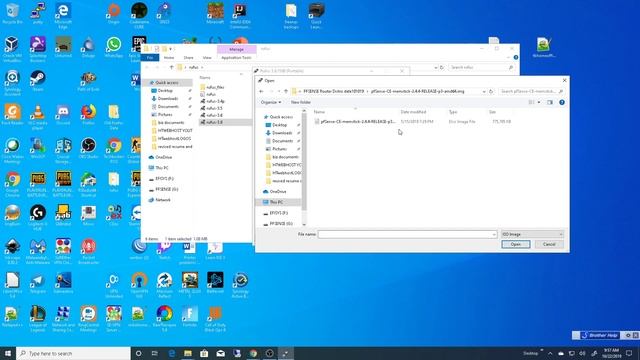
Task: Select Quick access in Explorer window sidebar
Action: tap(167, 82)
